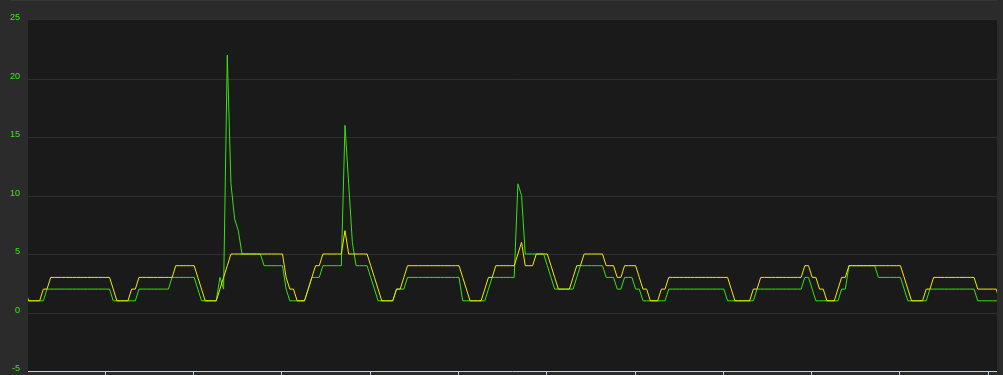Viewport: 1003px width, 375px height.
Task: Select the 10 y-axis label
Action: pyautogui.click(x=15, y=193)
